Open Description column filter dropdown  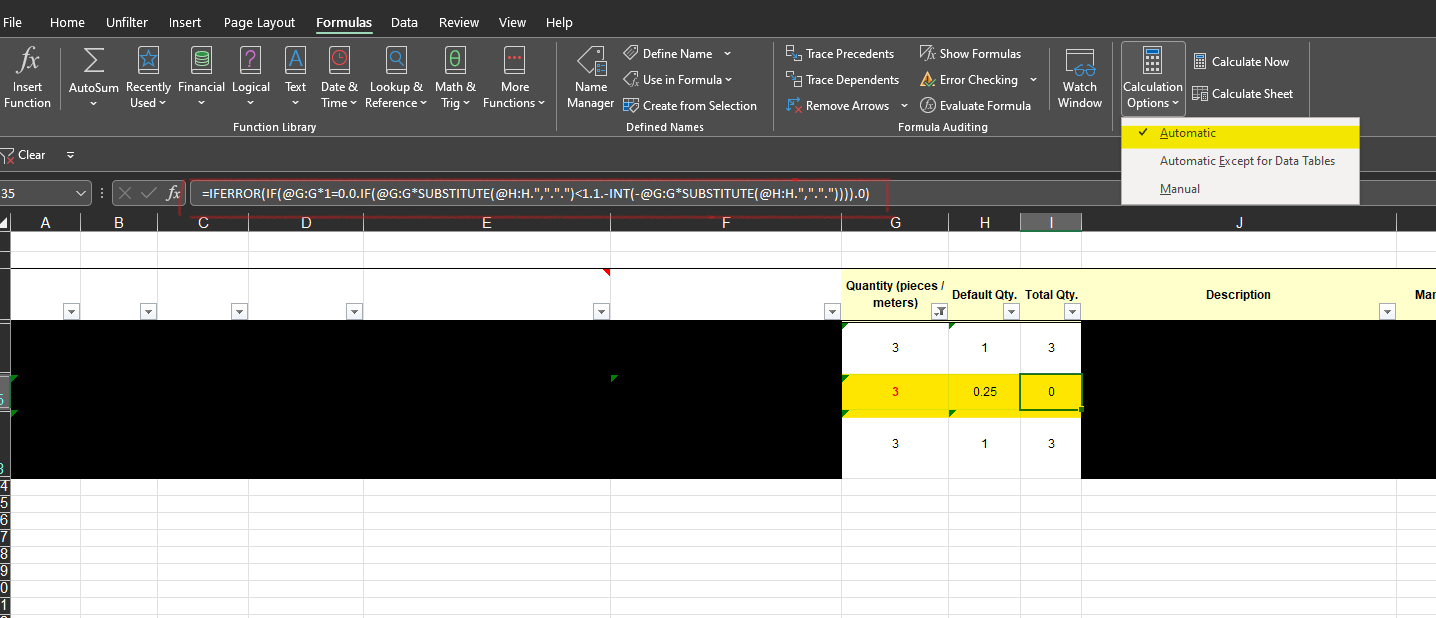[x=1387, y=312]
